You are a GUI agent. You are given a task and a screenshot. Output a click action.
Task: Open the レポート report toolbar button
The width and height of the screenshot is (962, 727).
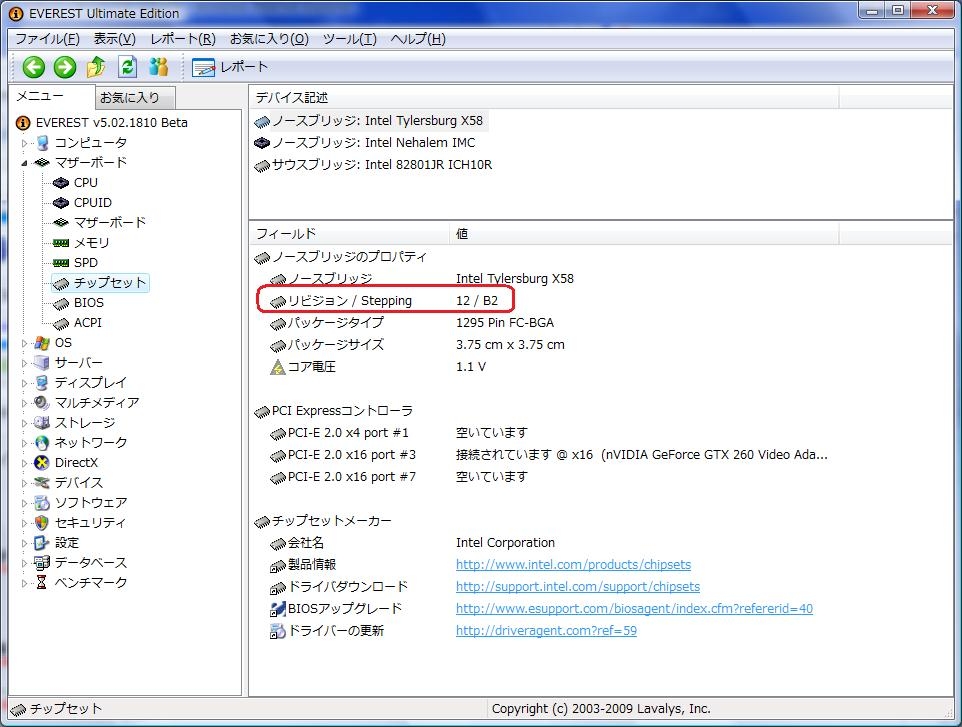coord(230,67)
